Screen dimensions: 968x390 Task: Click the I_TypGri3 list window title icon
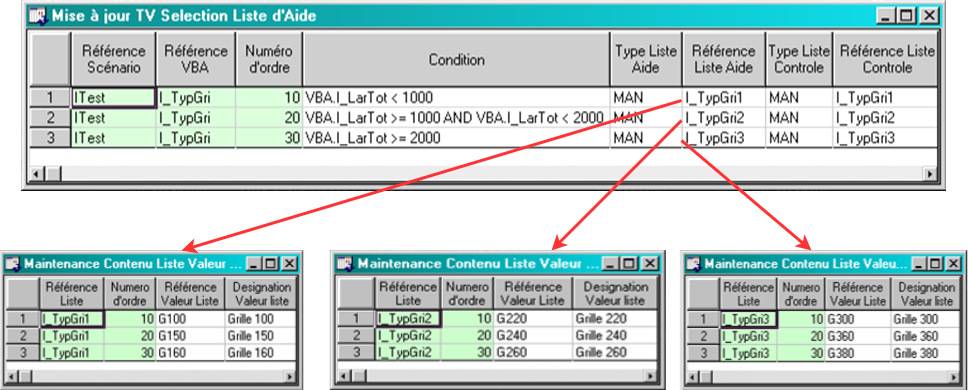(x=695, y=264)
